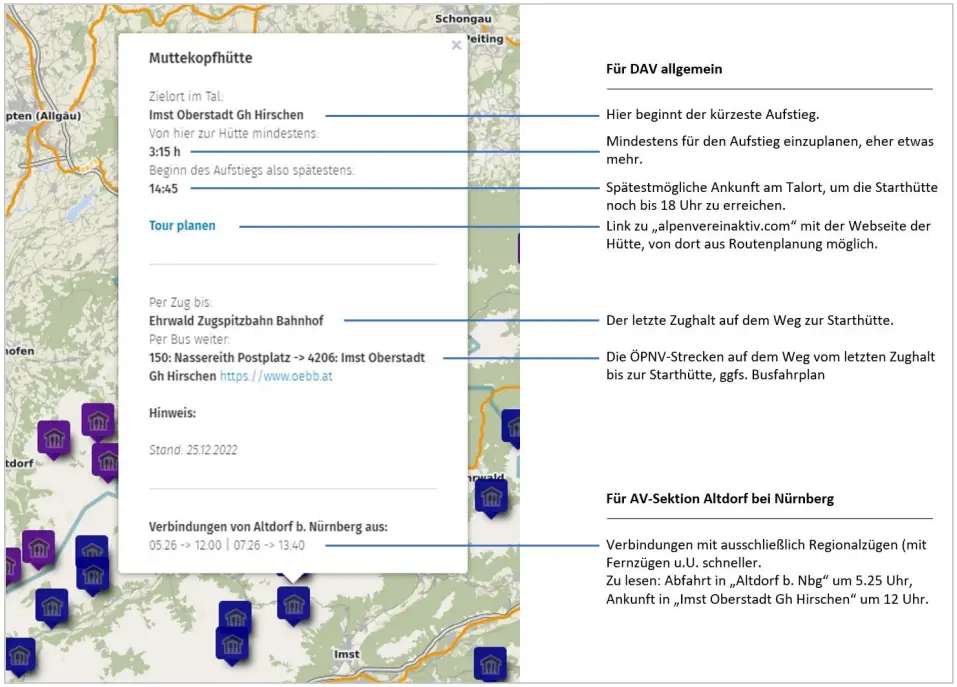
Task: Click the Muttekopfhütte popup title
Action: coord(200,58)
